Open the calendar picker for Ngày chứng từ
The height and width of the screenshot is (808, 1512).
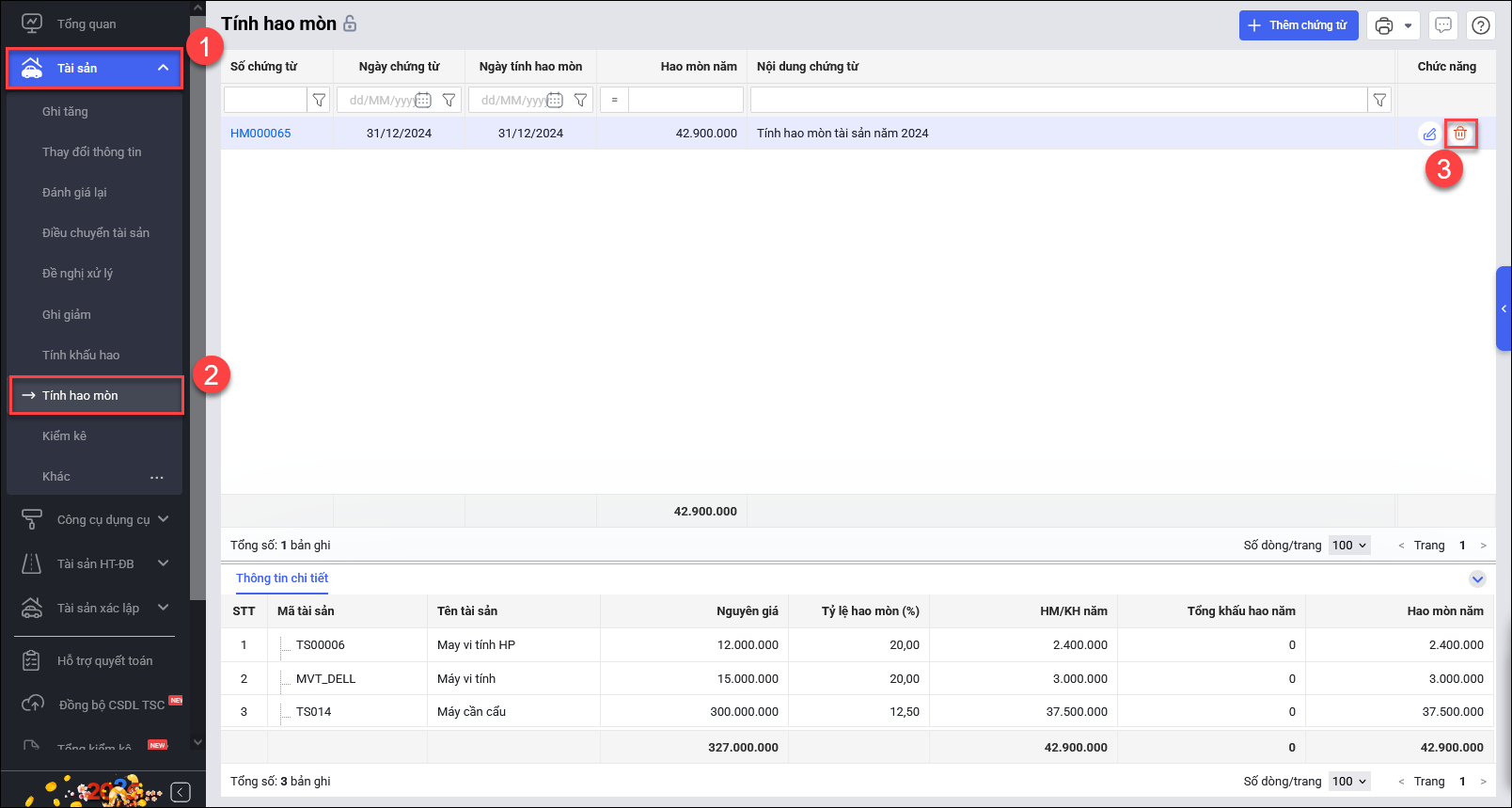click(423, 100)
